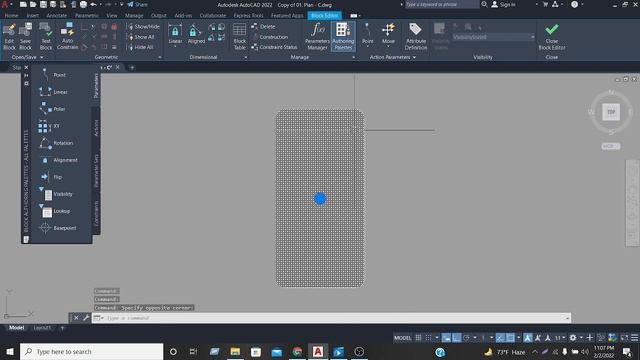Click Sign In button
The image size is (640, 360).
tap(504, 4)
